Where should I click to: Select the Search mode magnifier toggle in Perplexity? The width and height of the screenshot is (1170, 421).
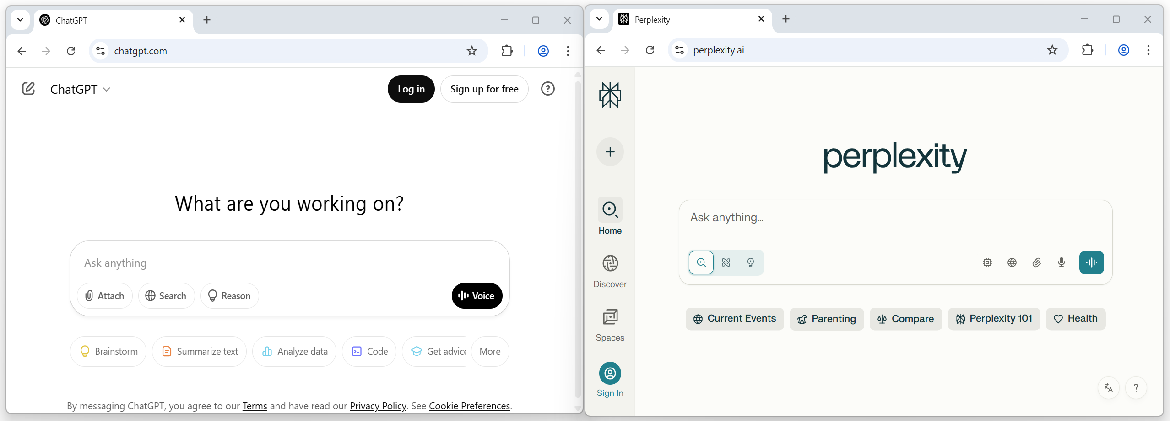point(701,263)
